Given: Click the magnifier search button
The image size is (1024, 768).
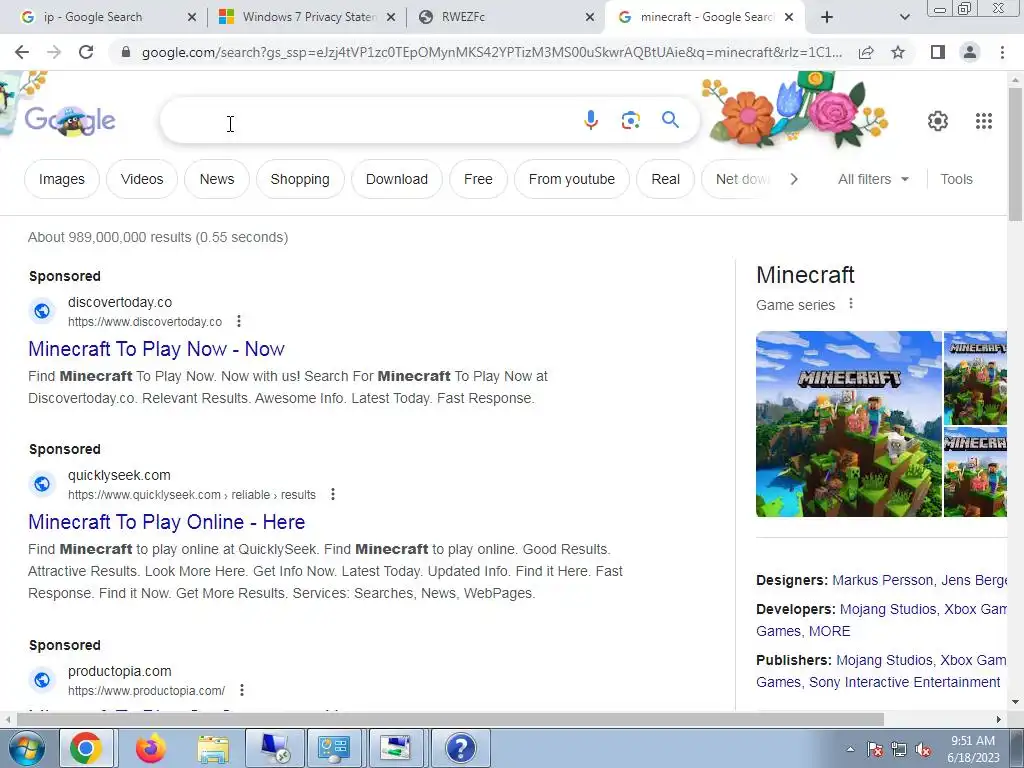Looking at the screenshot, I should [670, 120].
